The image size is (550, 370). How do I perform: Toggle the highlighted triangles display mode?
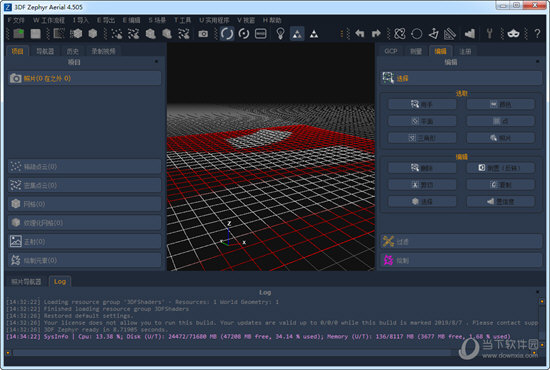[x=297, y=34]
